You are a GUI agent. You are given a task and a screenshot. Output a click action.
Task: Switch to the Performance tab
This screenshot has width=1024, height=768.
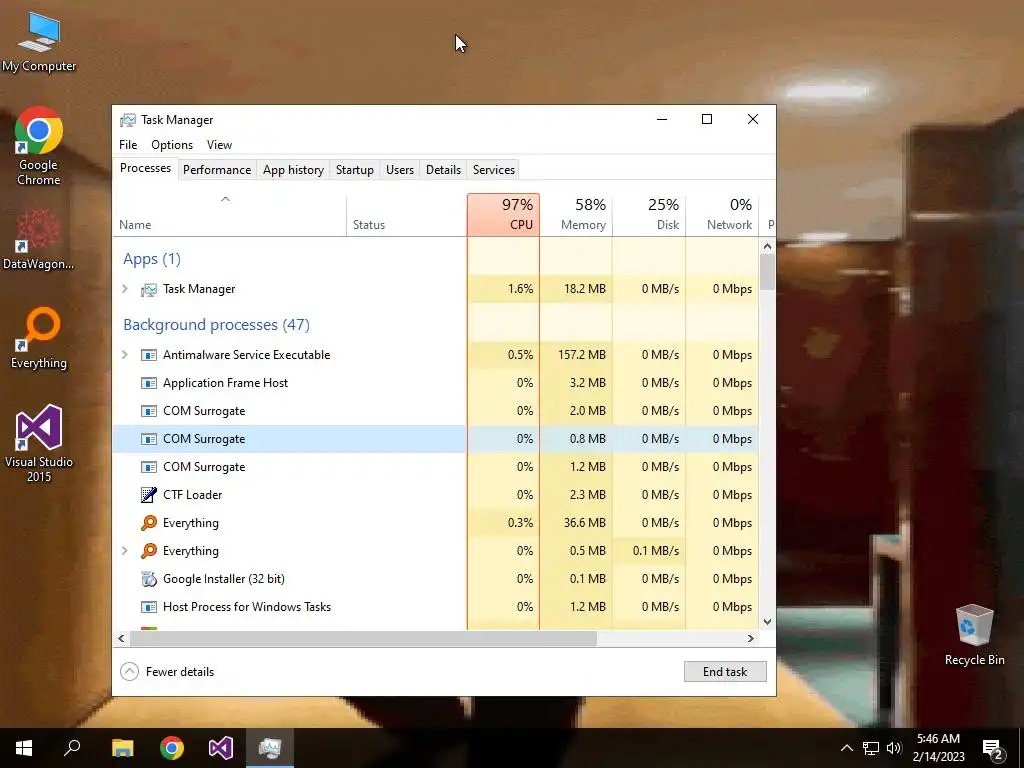pyautogui.click(x=217, y=170)
